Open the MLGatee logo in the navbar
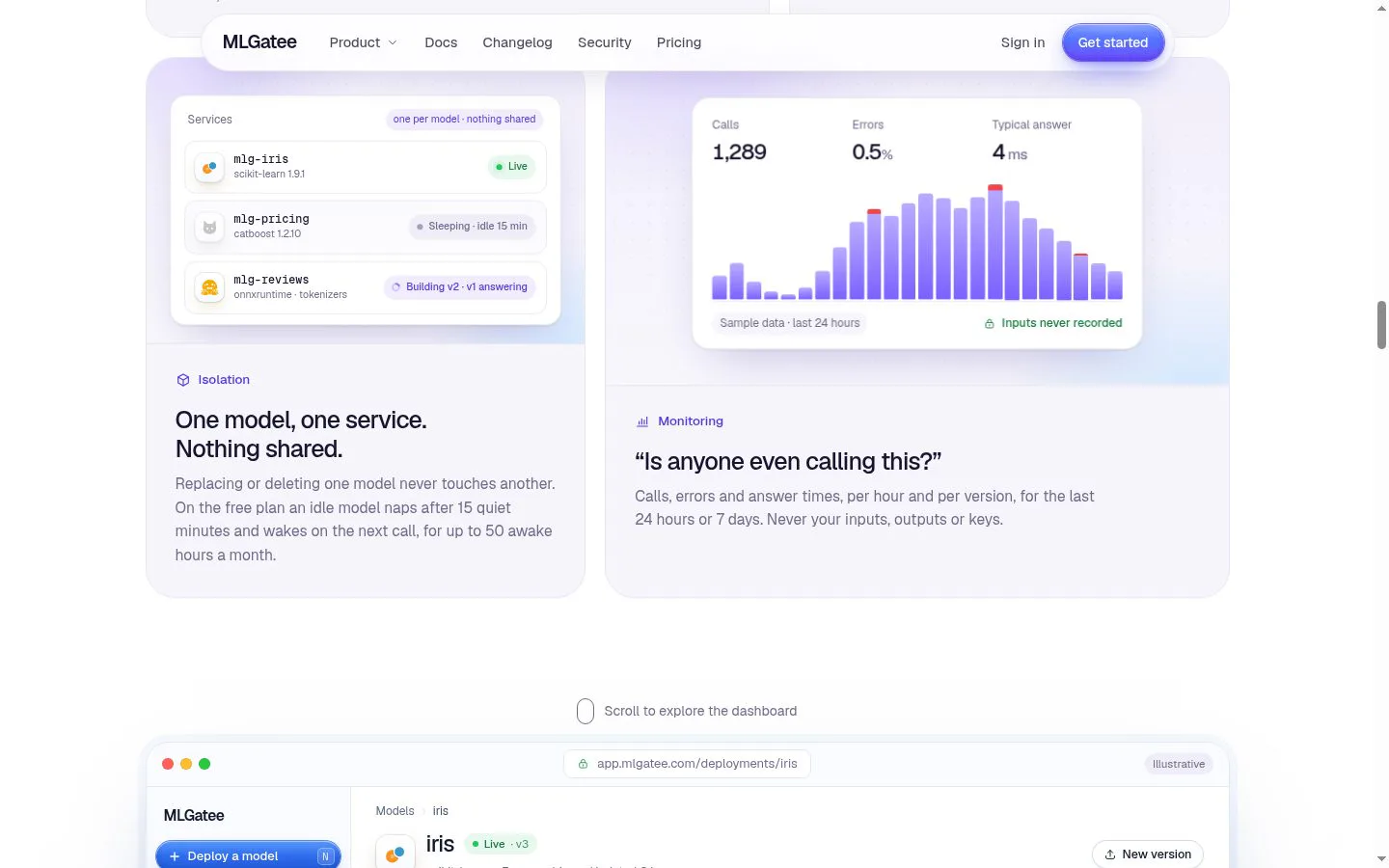The width and height of the screenshot is (1389, 868). tap(259, 42)
